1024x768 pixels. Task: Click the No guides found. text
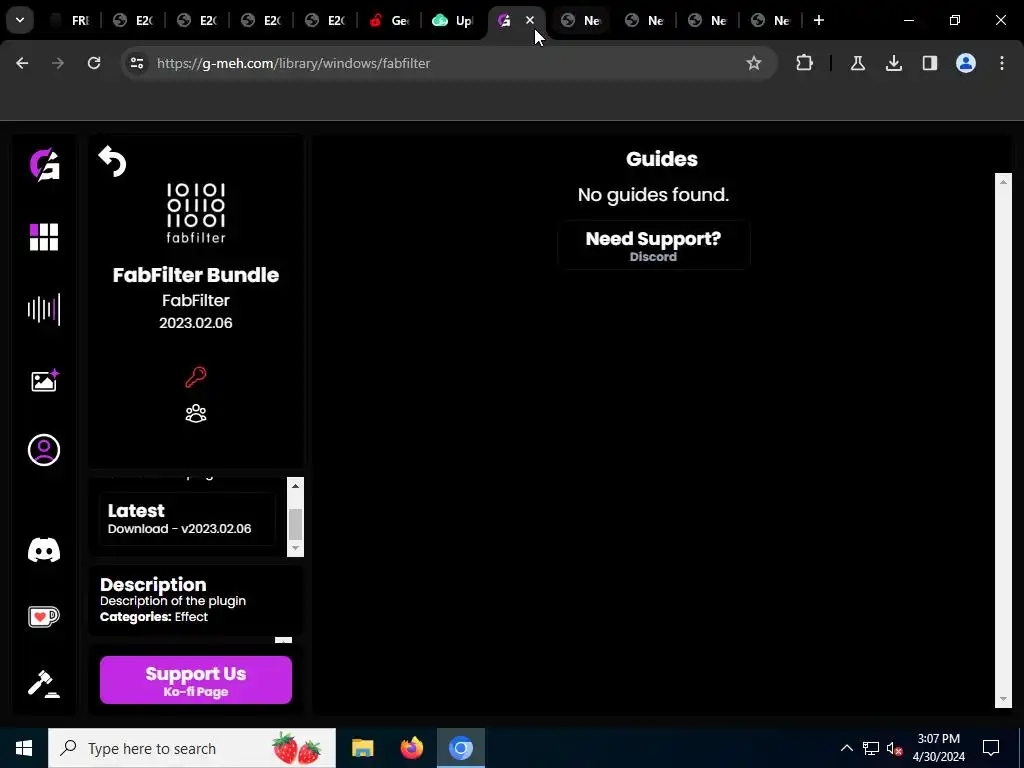tap(653, 195)
